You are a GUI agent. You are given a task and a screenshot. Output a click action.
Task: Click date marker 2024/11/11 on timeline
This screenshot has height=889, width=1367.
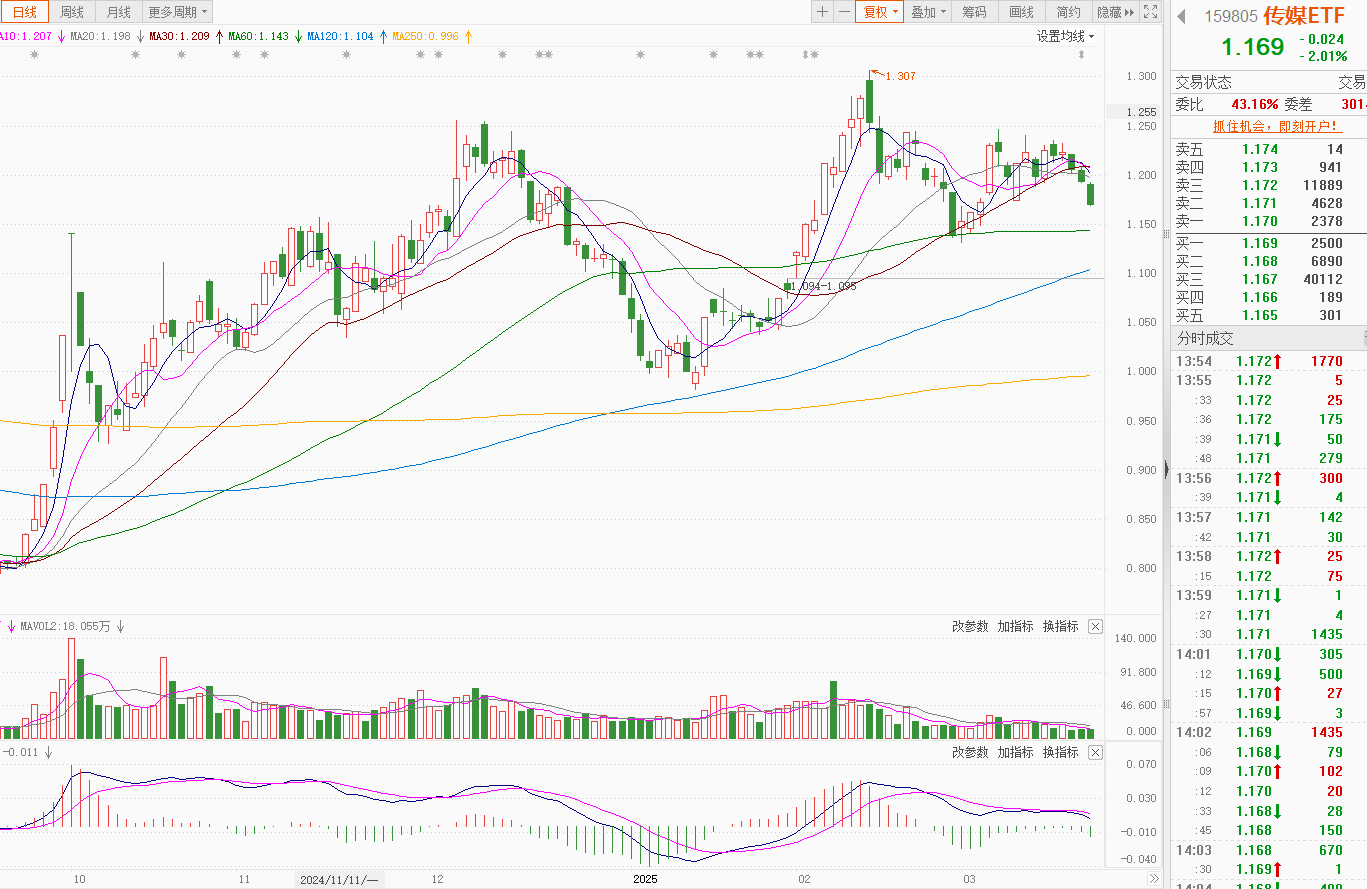[339, 880]
